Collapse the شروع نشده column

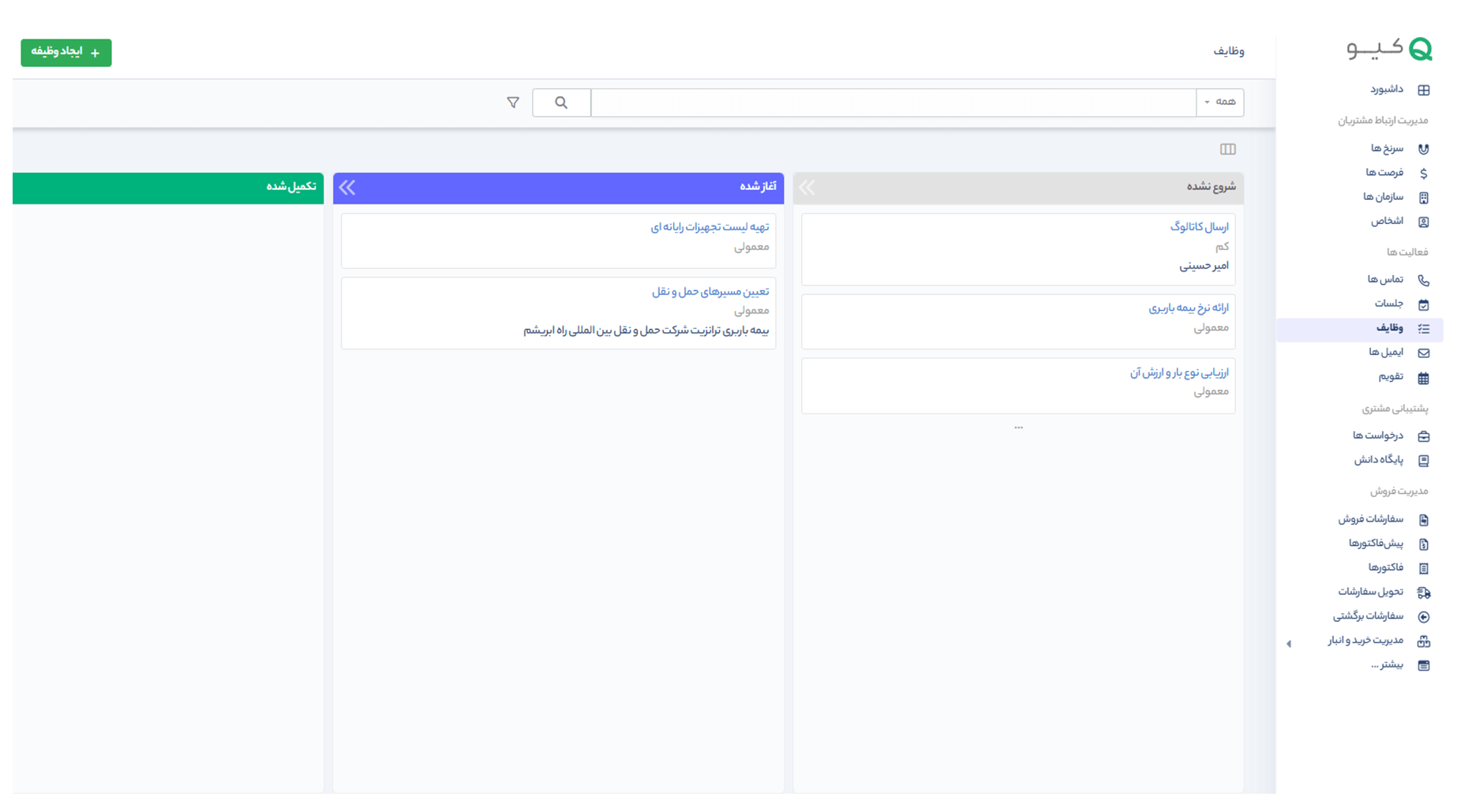[807, 187]
